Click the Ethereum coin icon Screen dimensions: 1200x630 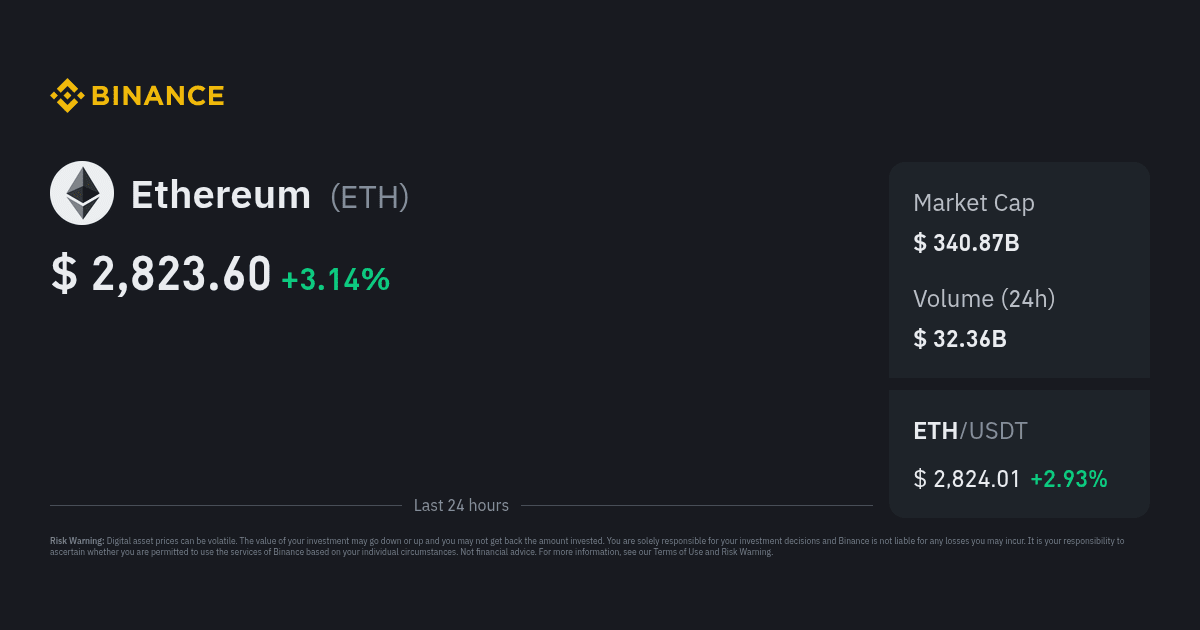(82, 193)
